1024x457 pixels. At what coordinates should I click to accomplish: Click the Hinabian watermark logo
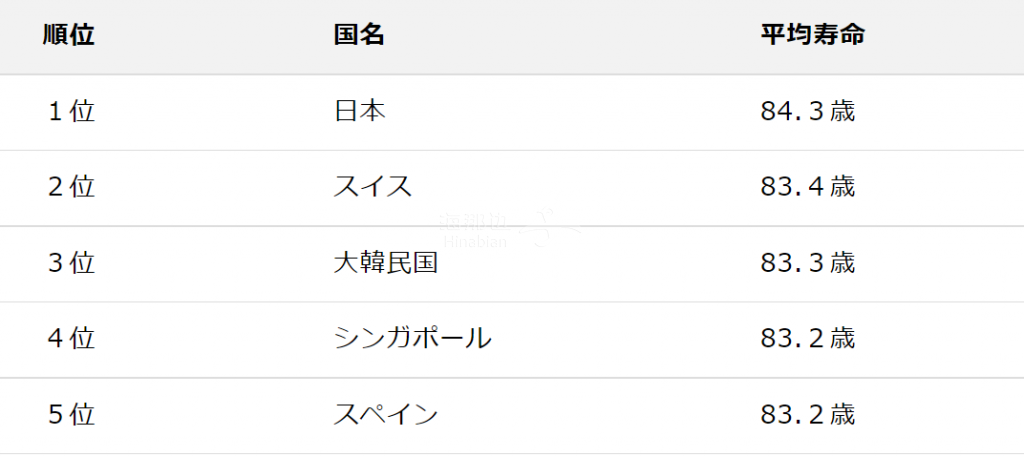coord(509,229)
